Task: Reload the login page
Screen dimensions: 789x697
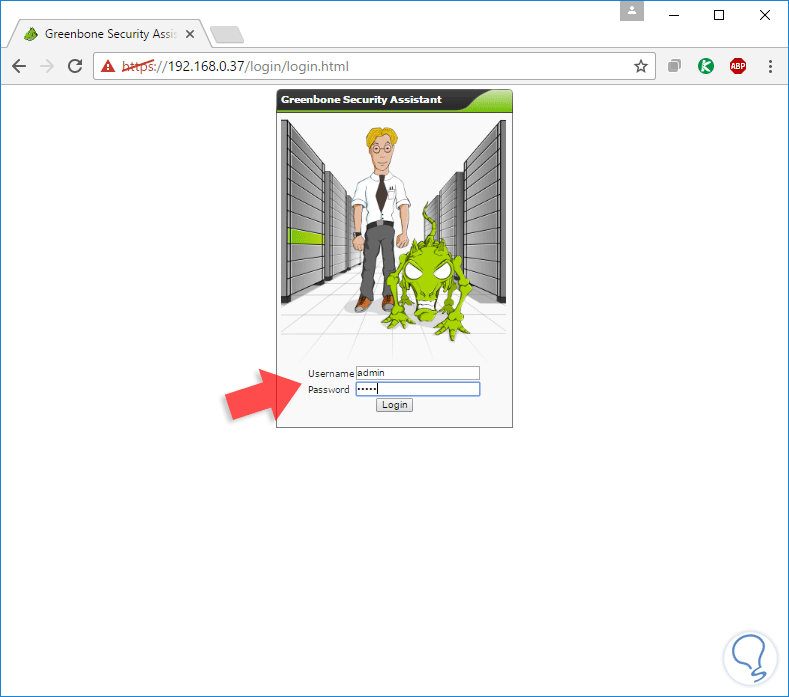Action: 75,66
